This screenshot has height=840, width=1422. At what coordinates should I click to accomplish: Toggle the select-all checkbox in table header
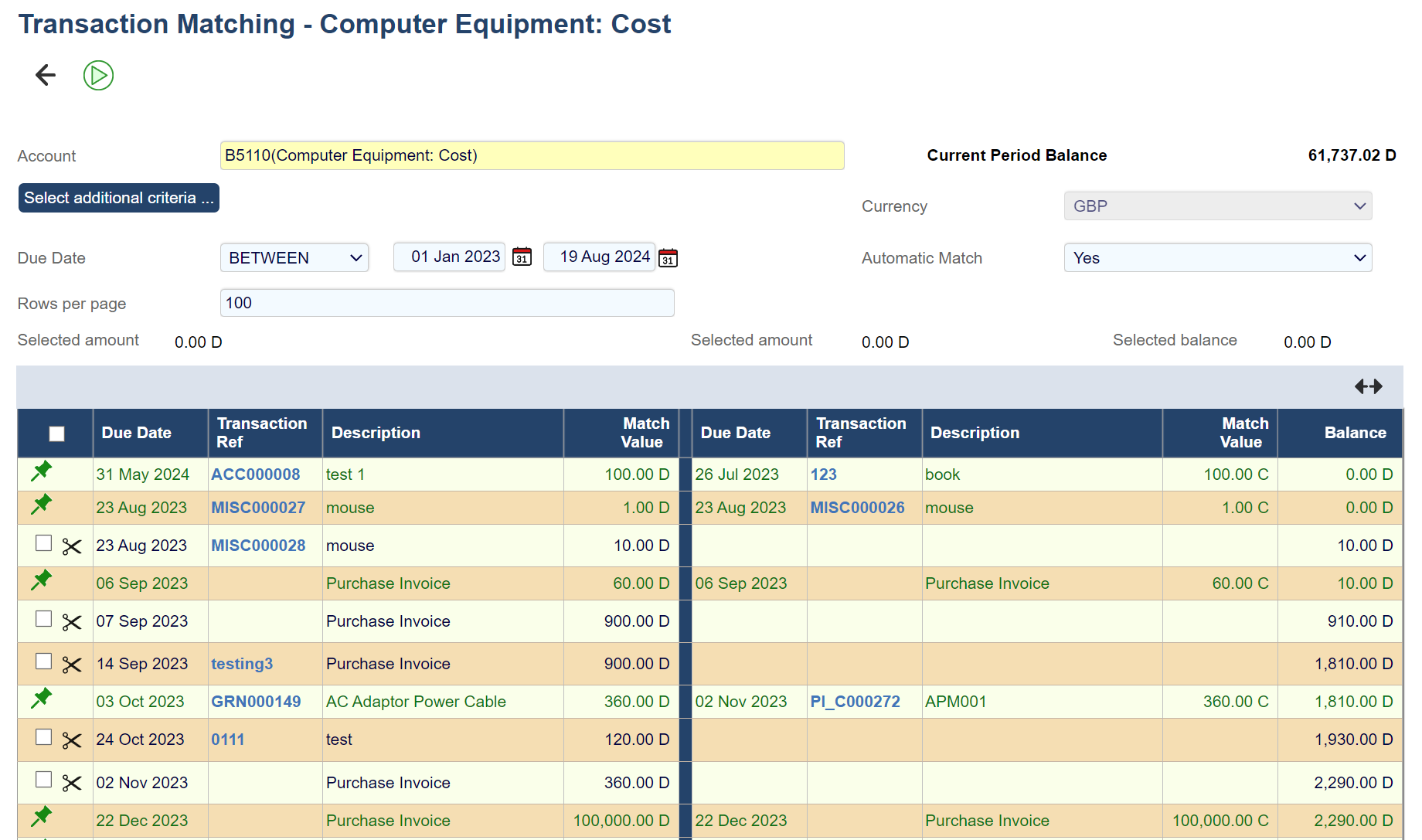(x=56, y=434)
